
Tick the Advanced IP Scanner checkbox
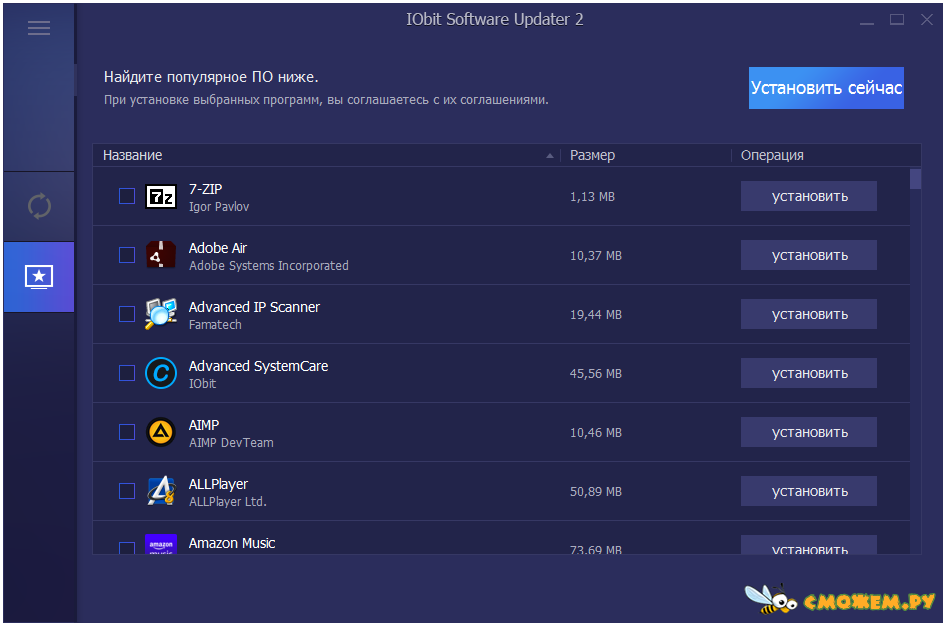(127, 314)
